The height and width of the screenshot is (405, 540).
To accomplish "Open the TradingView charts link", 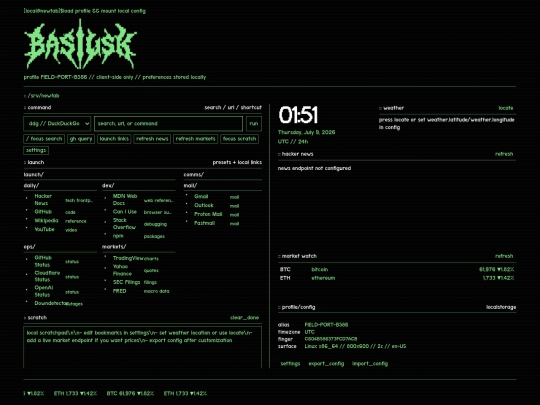I will tap(127, 258).
